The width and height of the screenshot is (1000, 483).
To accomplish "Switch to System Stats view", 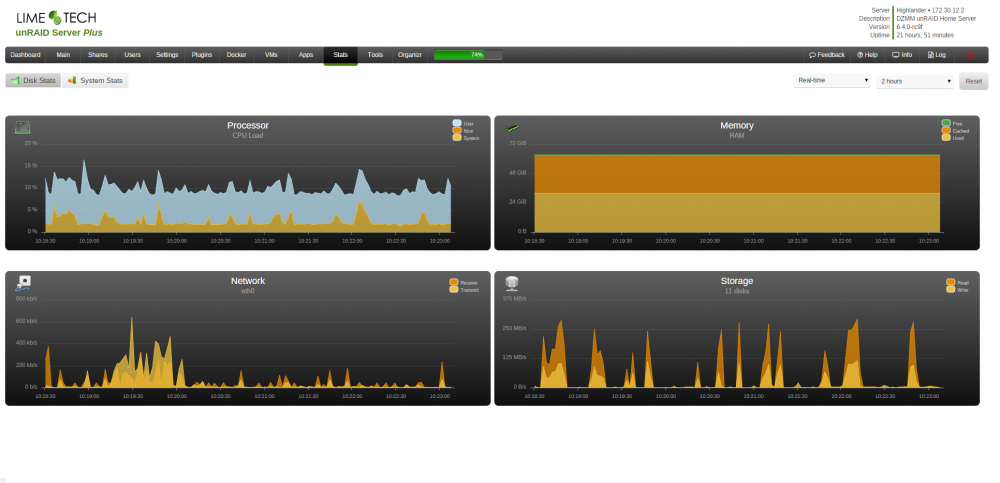I will click(x=95, y=80).
